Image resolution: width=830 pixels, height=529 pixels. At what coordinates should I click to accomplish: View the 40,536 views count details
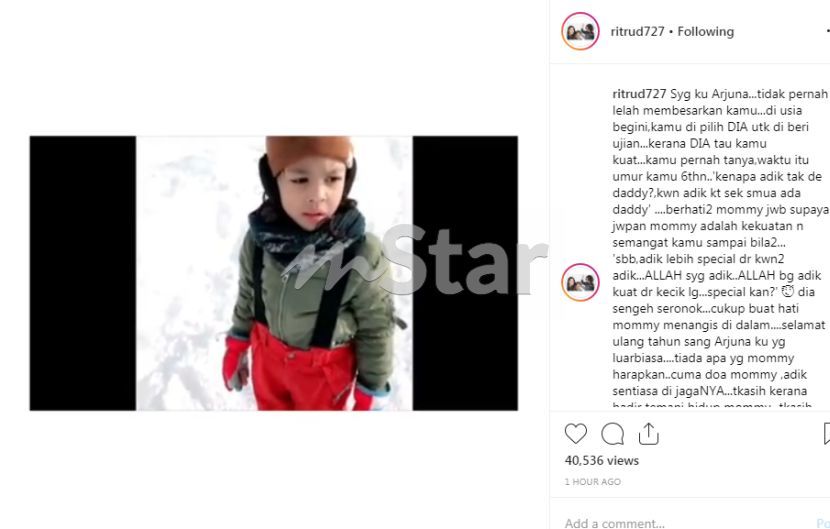pyautogui.click(x=602, y=461)
